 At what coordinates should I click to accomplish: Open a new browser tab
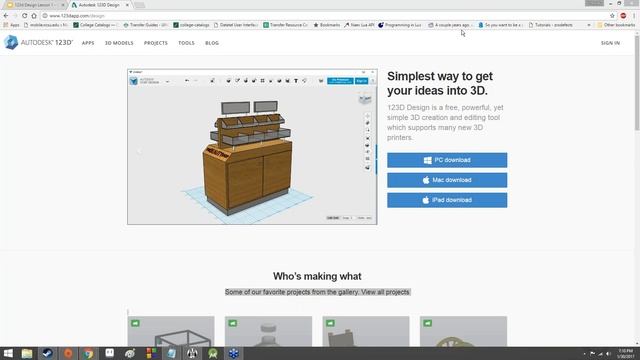(x=139, y=5)
